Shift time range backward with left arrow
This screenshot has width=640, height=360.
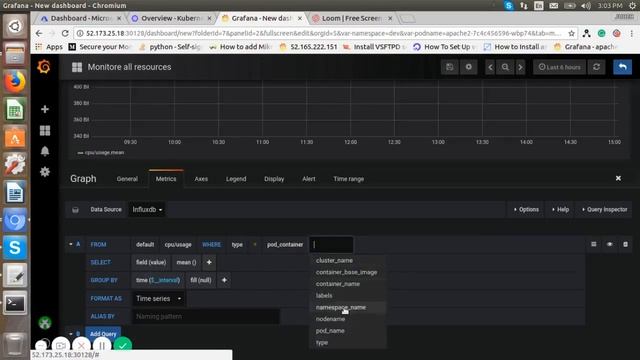coord(491,67)
